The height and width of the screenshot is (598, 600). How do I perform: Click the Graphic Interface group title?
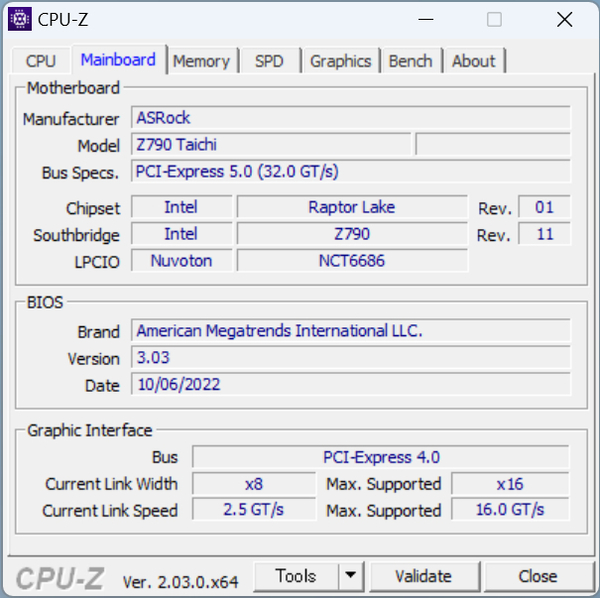pos(90,430)
